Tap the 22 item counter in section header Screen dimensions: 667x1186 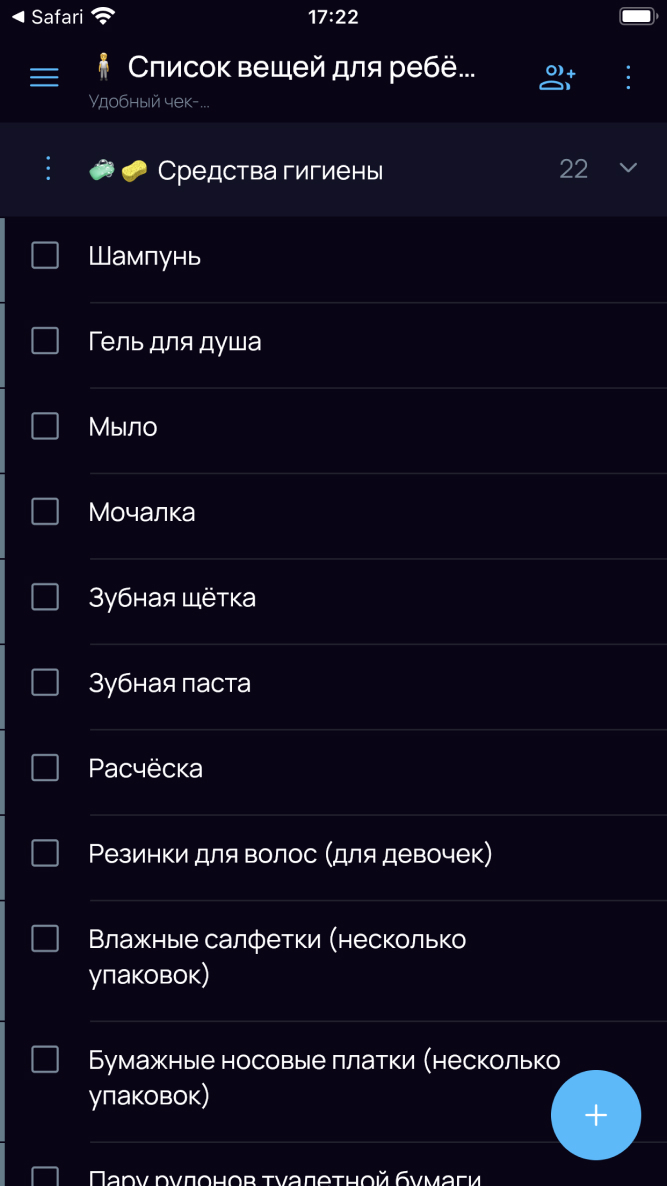pyautogui.click(x=573, y=169)
